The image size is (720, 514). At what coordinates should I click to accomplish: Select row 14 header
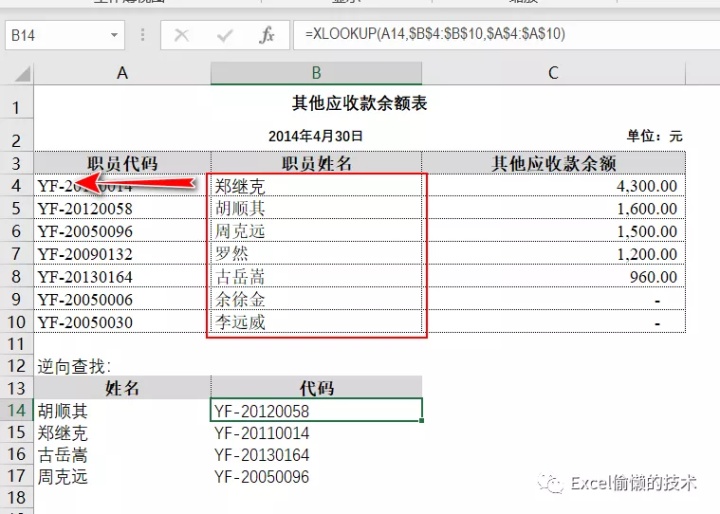(x=17, y=410)
